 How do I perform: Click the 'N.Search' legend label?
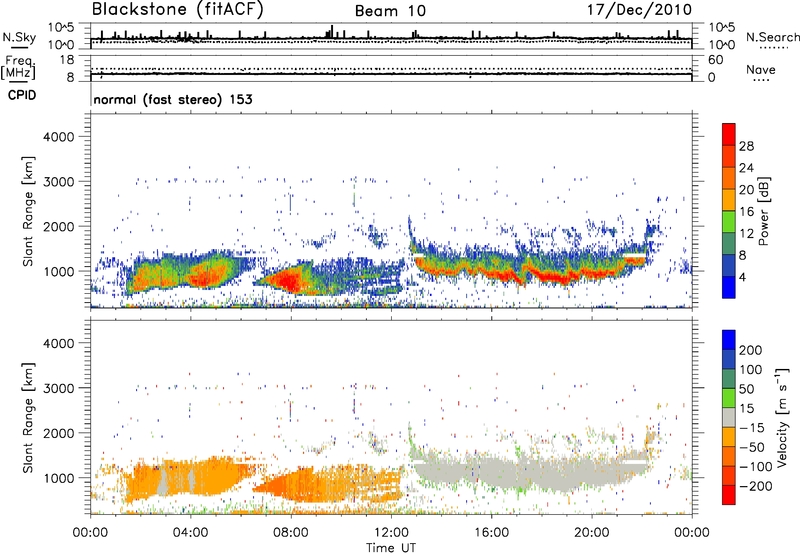click(772, 37)
